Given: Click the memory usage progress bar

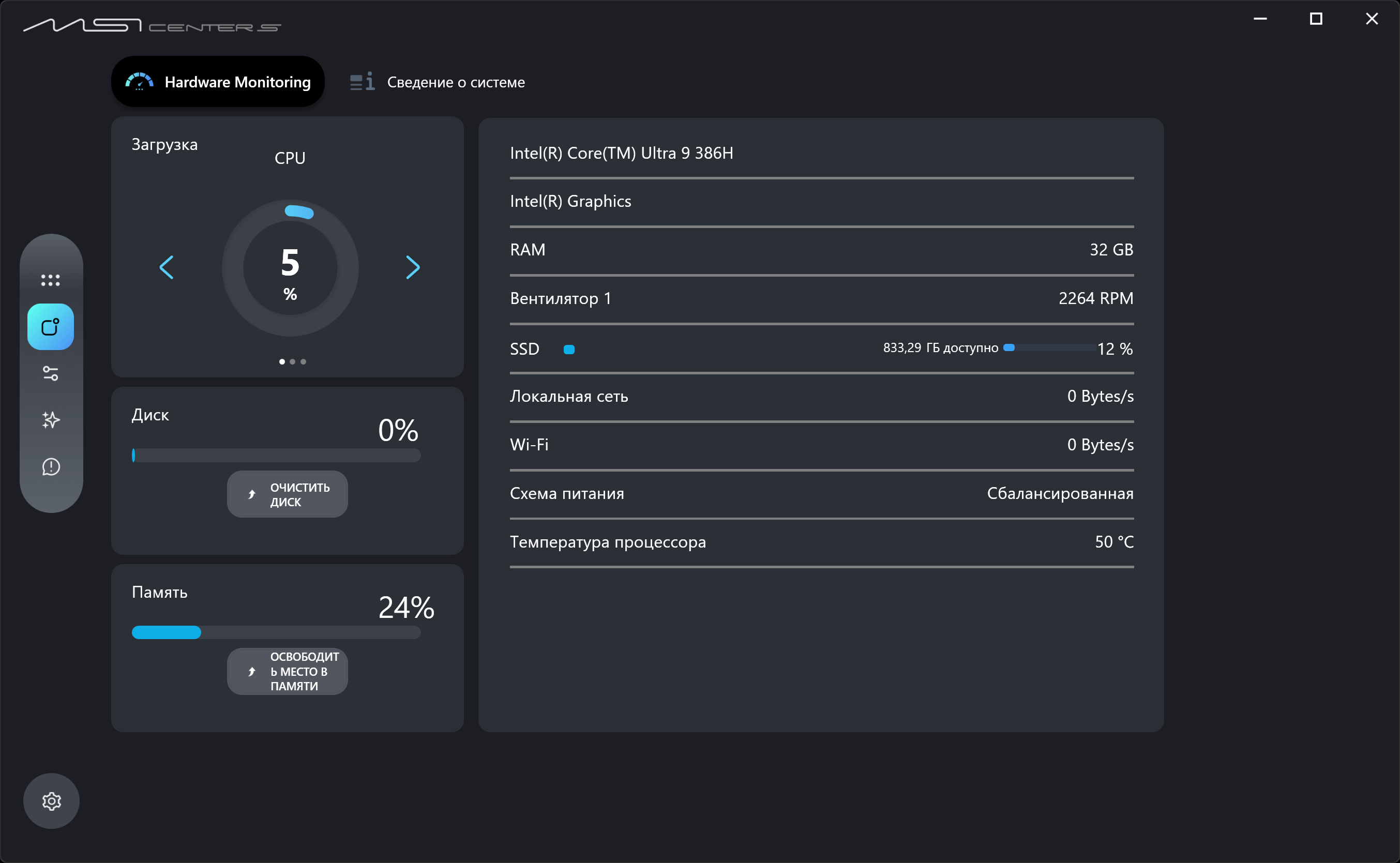Looking at the screenshot, I should pyautogui.click(x=276, y=632).
